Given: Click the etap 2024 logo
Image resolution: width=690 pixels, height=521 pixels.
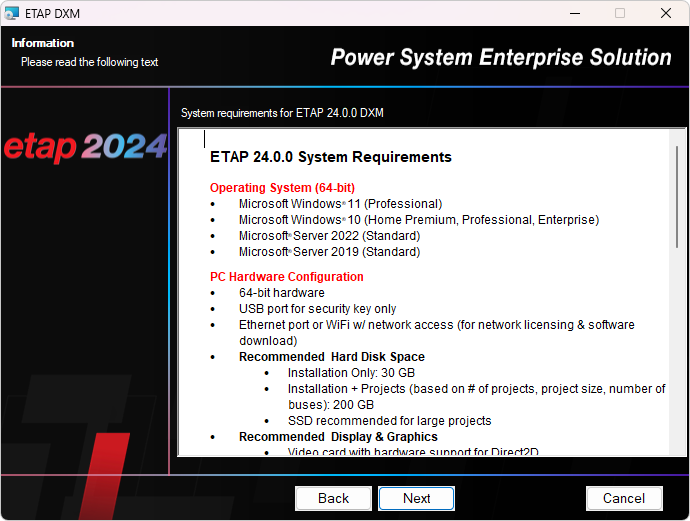Looking at the screenshot, I should point(85,147).
